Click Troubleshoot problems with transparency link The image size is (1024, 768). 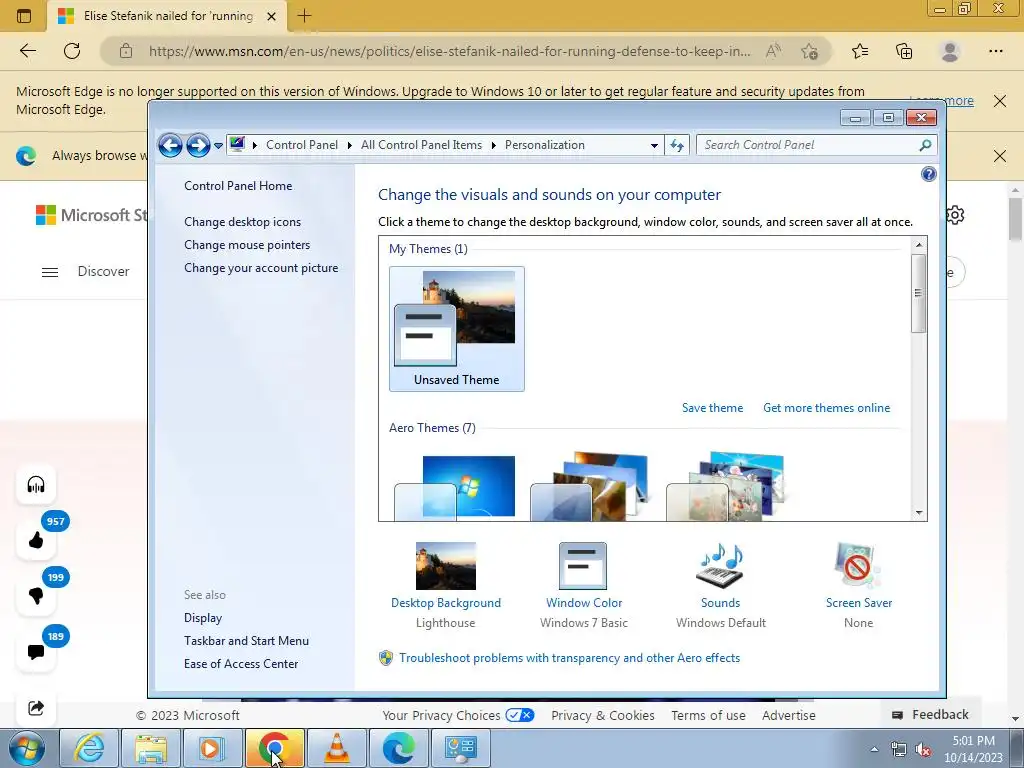pos(569,658)
